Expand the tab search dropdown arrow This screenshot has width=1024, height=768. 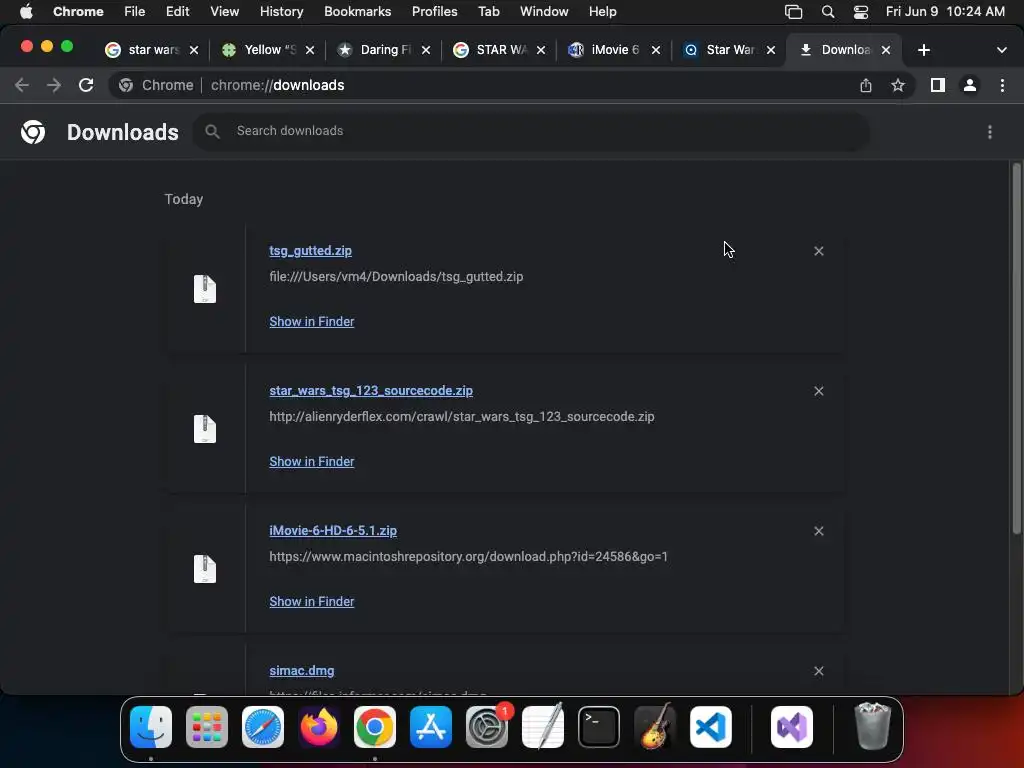click(1001, 50)
